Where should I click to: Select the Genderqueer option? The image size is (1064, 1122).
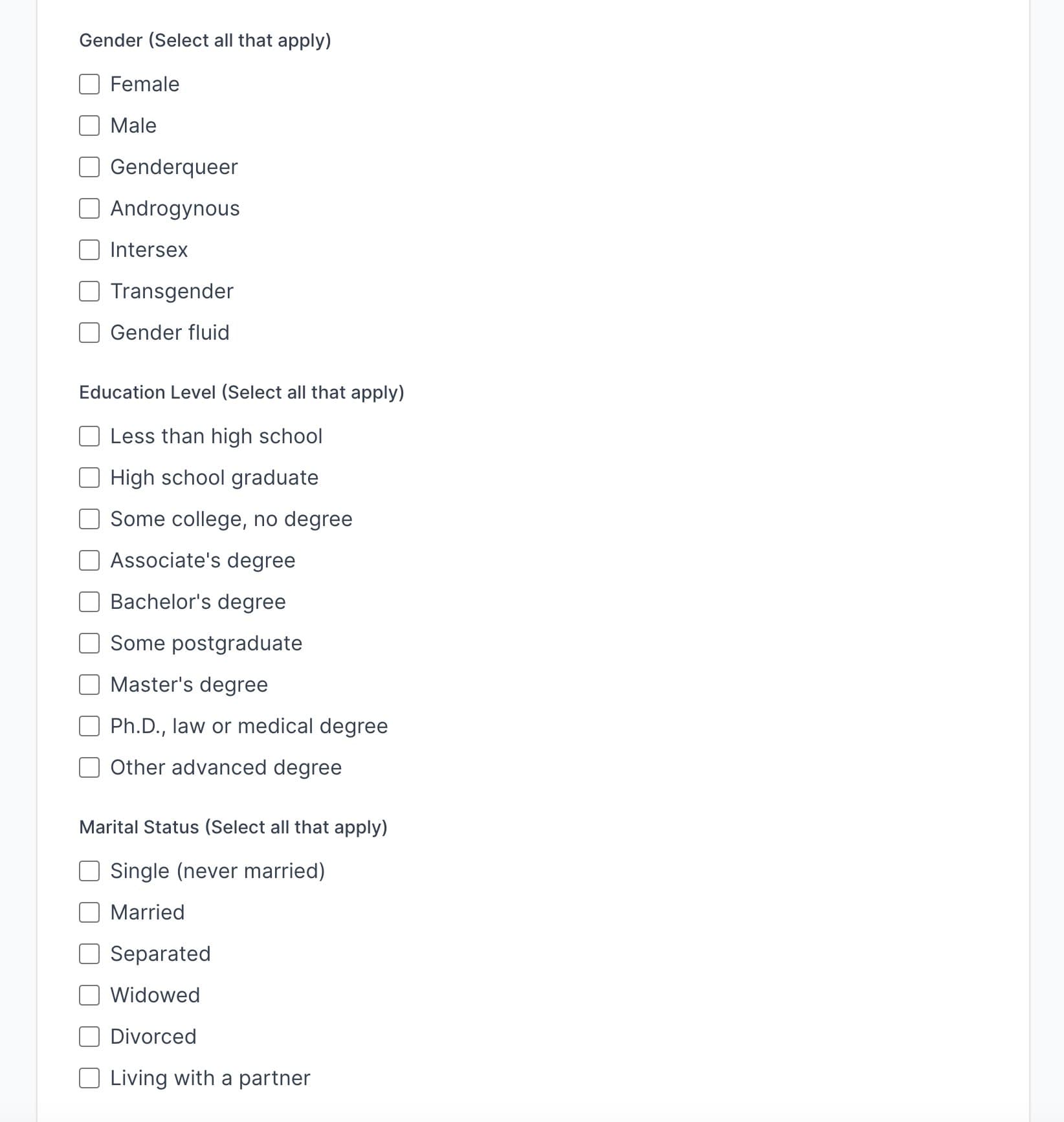tap(89, 167)
